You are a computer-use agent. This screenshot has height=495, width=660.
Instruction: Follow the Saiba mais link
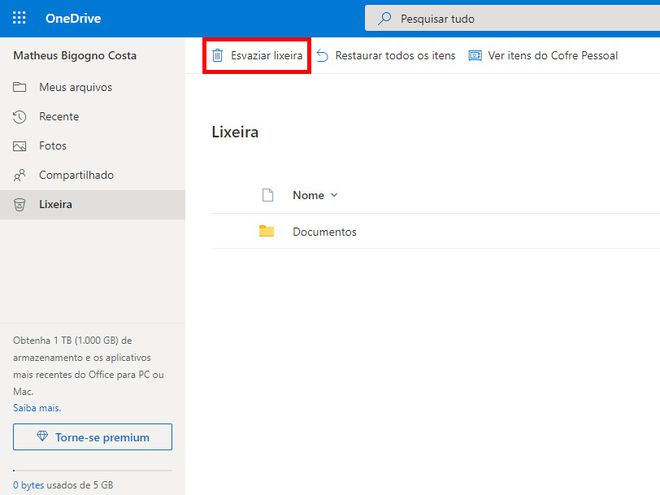(37, 408)
